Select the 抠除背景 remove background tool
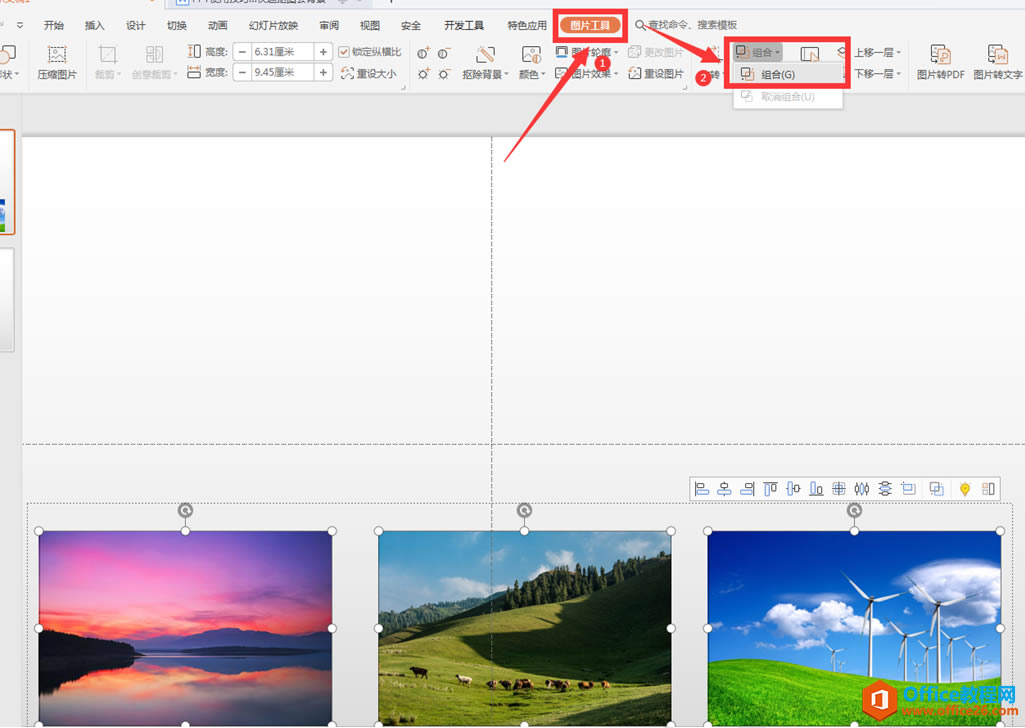1025x728 pixels. coord(484,61)
